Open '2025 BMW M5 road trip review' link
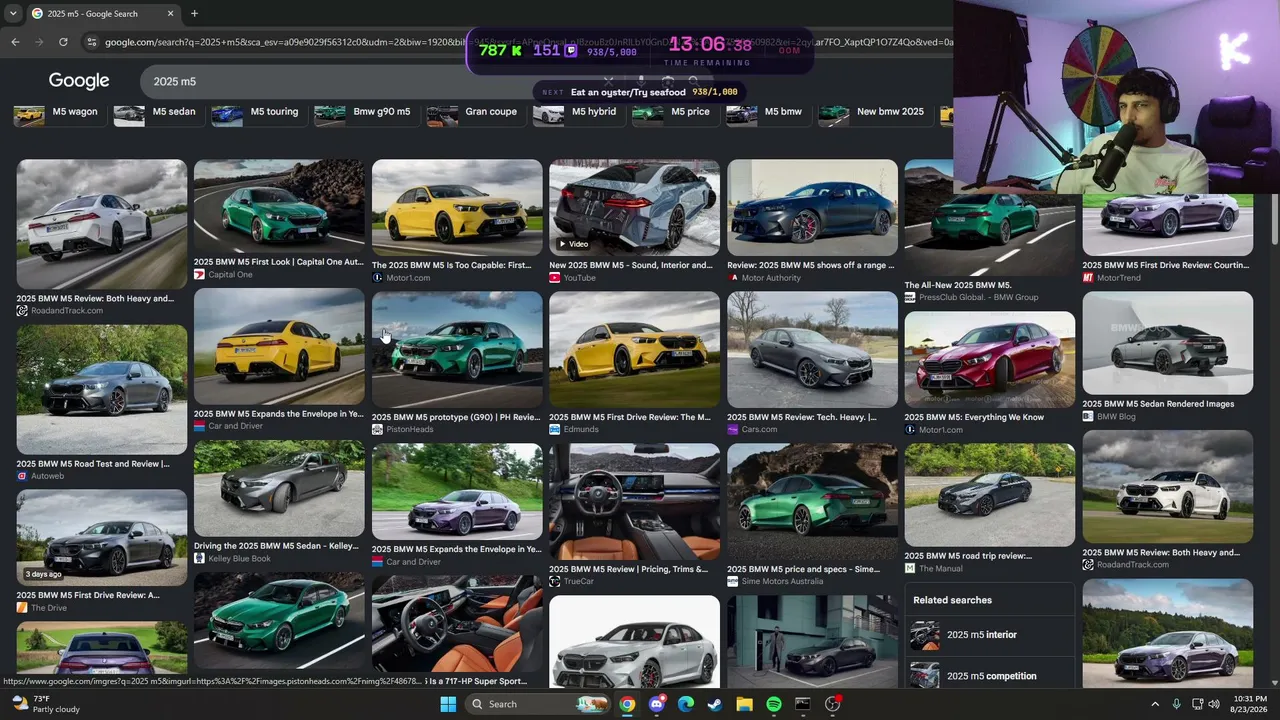Viewport: 1280px width, 720px height. (x=968, y=556)
